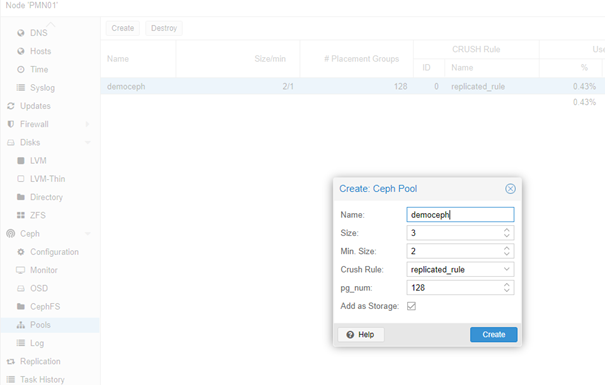605x385 pixels.
Task: Click the Ceph icon in sidebar
Action: [11, 233]
